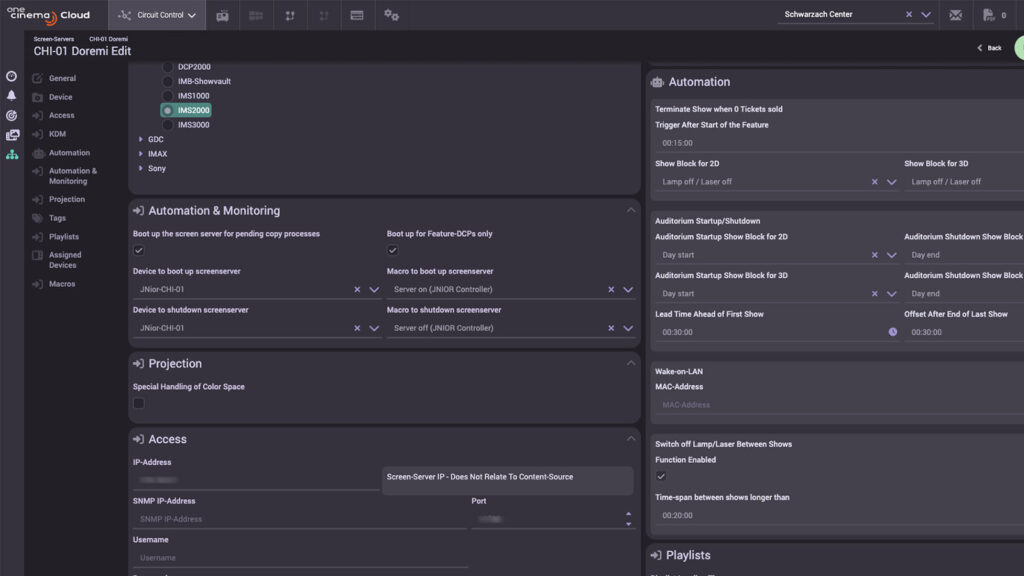The width and height of the screenshot is (1024, 576).
Task: Click the Back button
Action: coord(988,48)
